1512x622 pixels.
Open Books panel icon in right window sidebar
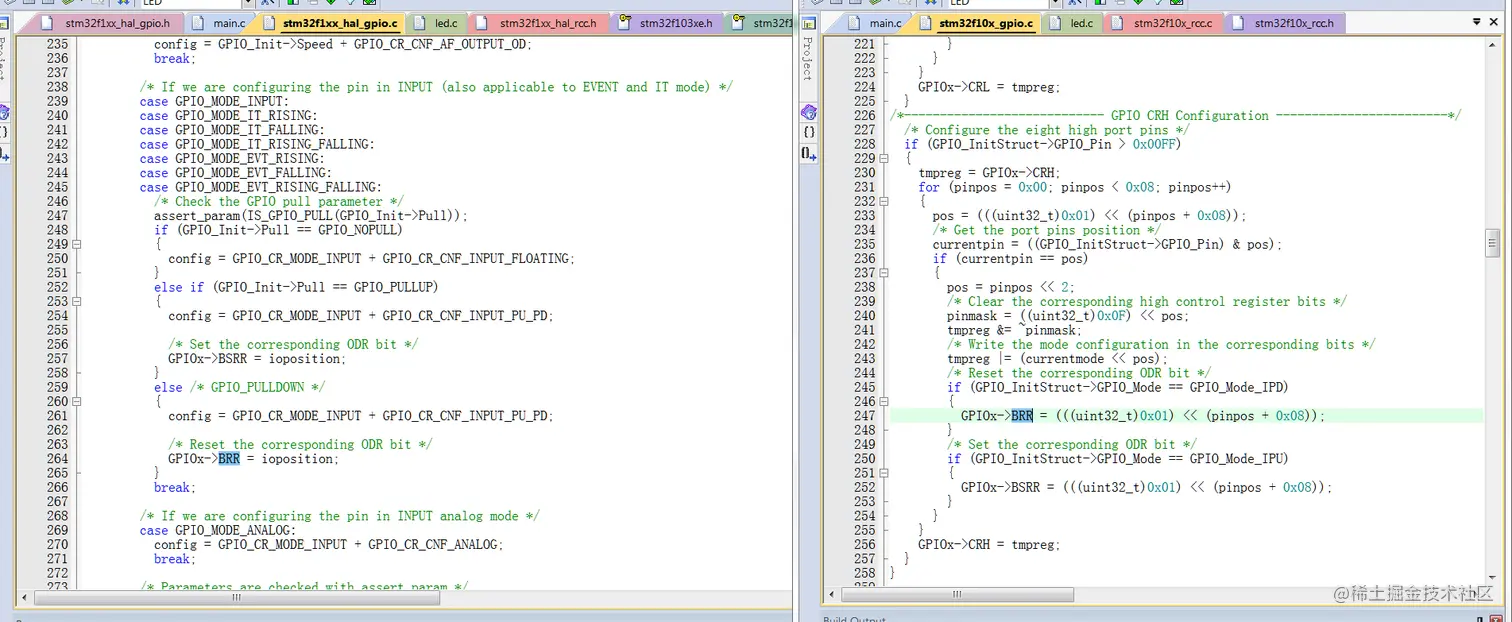809,112
